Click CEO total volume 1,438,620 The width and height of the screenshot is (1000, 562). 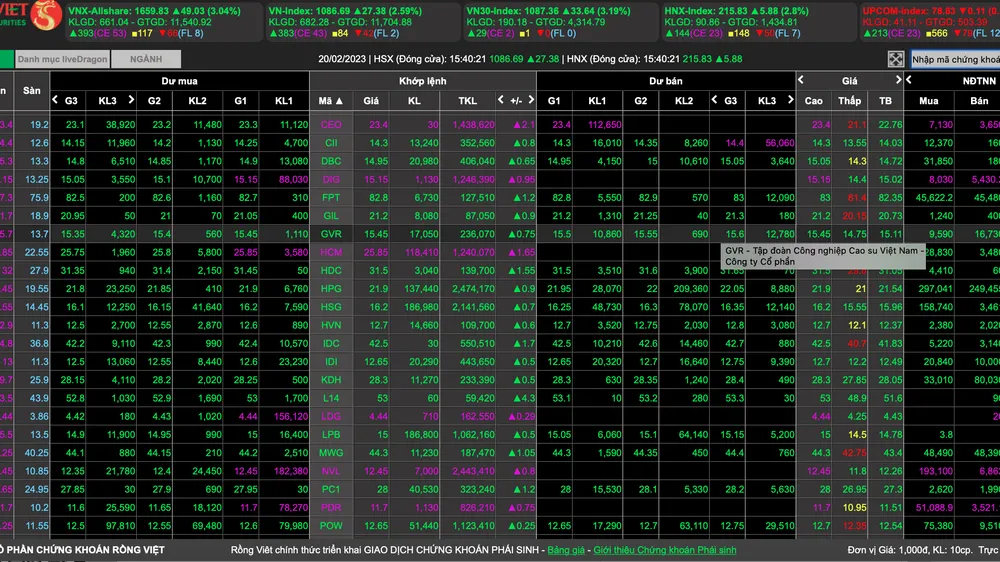(473, 125)
